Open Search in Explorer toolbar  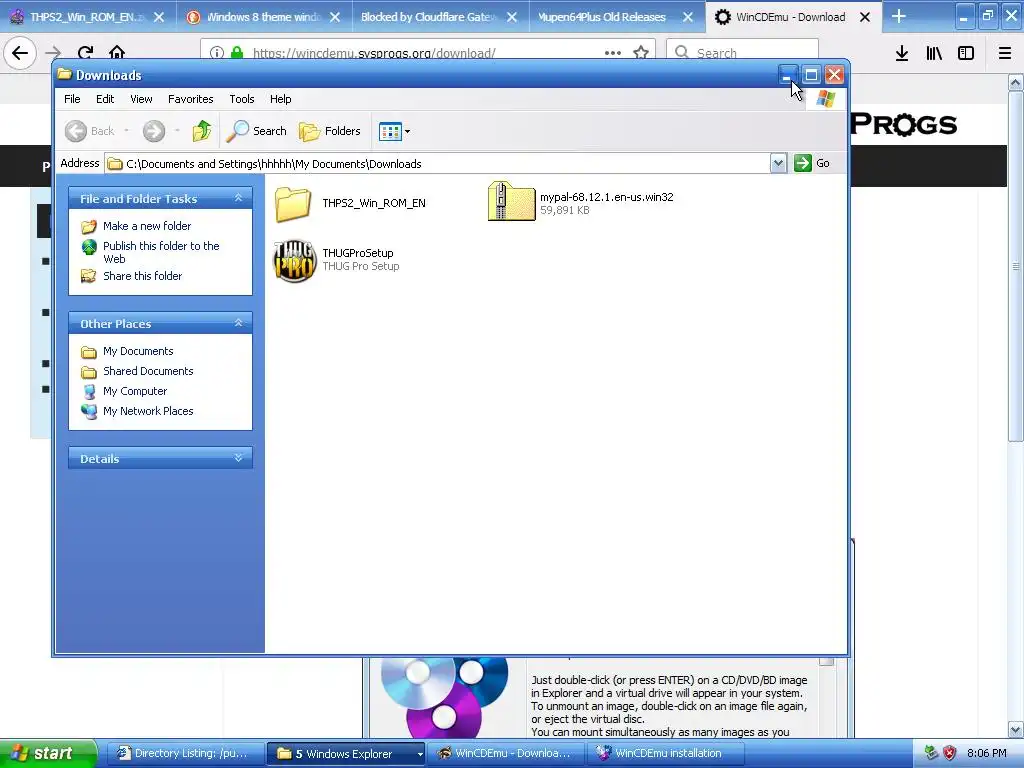point(257,131)
